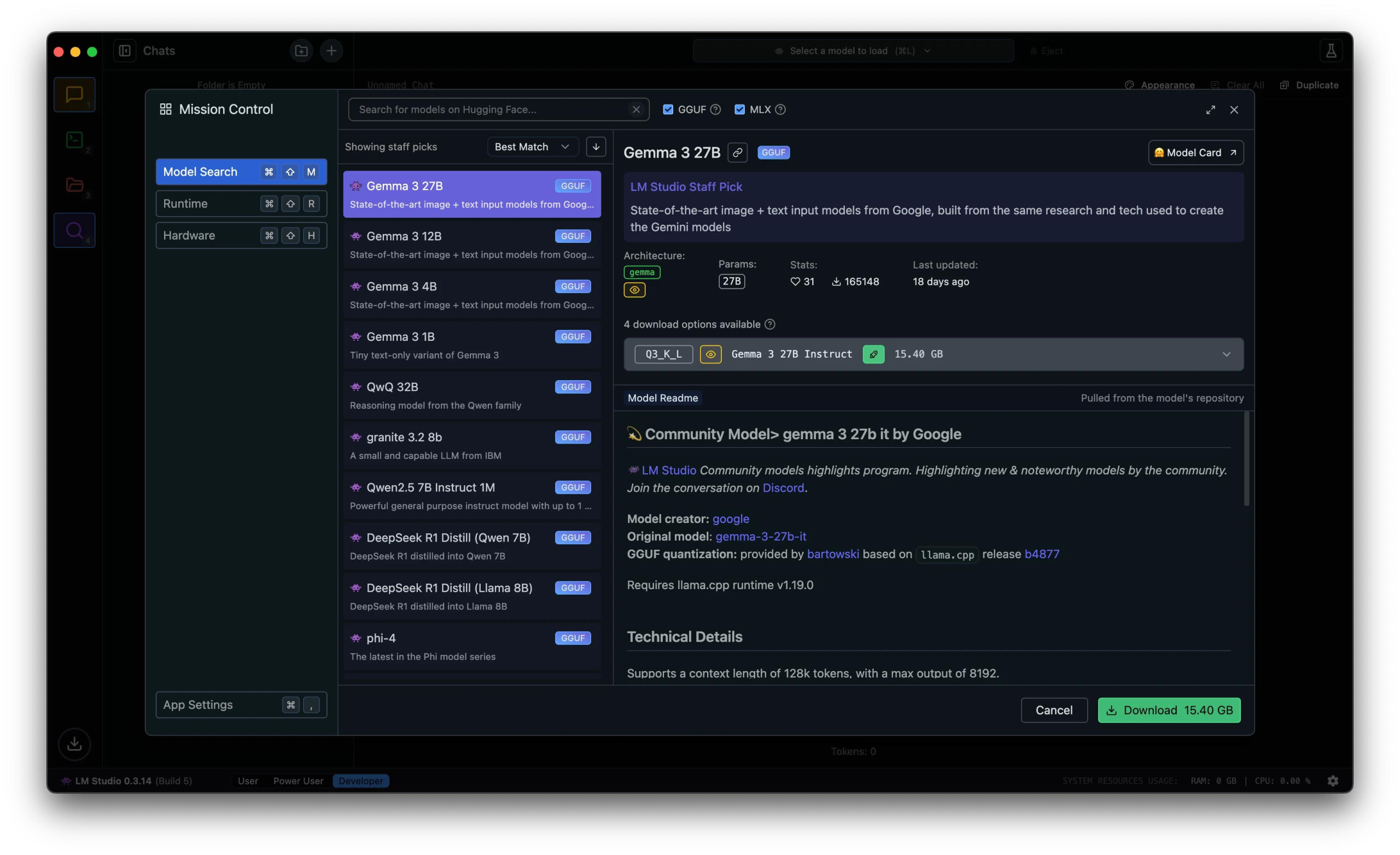Select phi-4 in model list

[471, 647]
